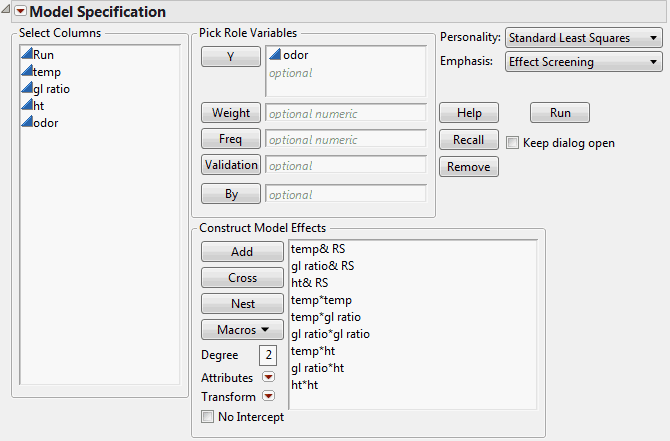Expand the Macros dropdown button
Image resolution: width=670 pixels, height=441 pixels.
242,329
